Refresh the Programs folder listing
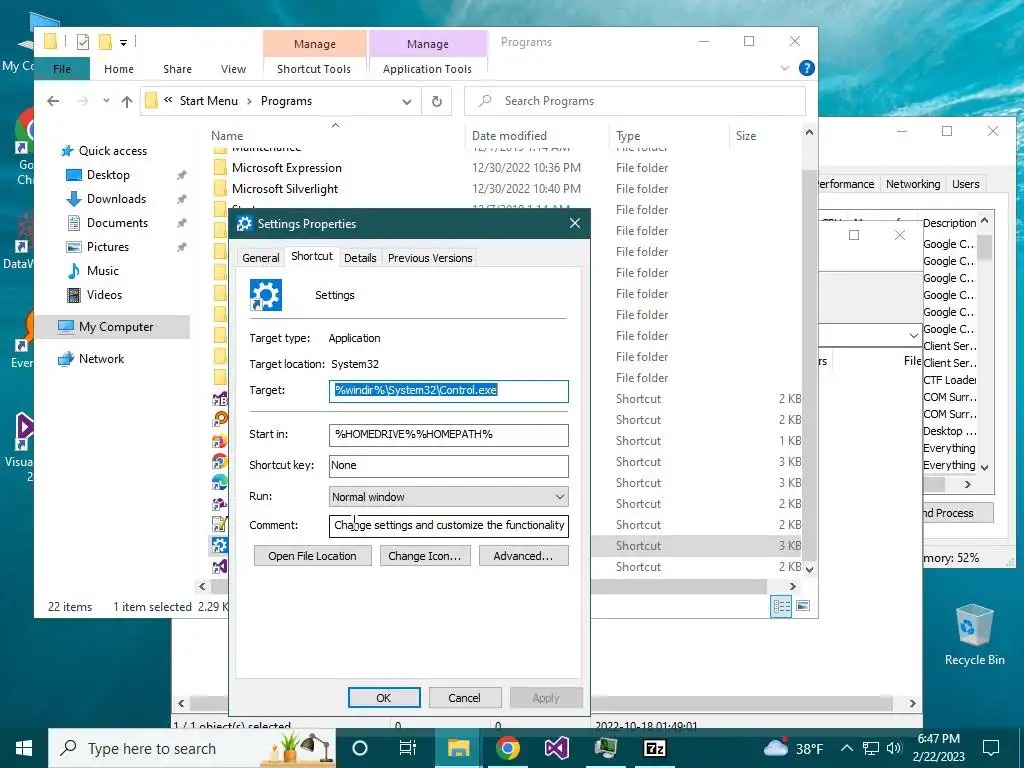 pyautogui.click(x=437, y=101)
